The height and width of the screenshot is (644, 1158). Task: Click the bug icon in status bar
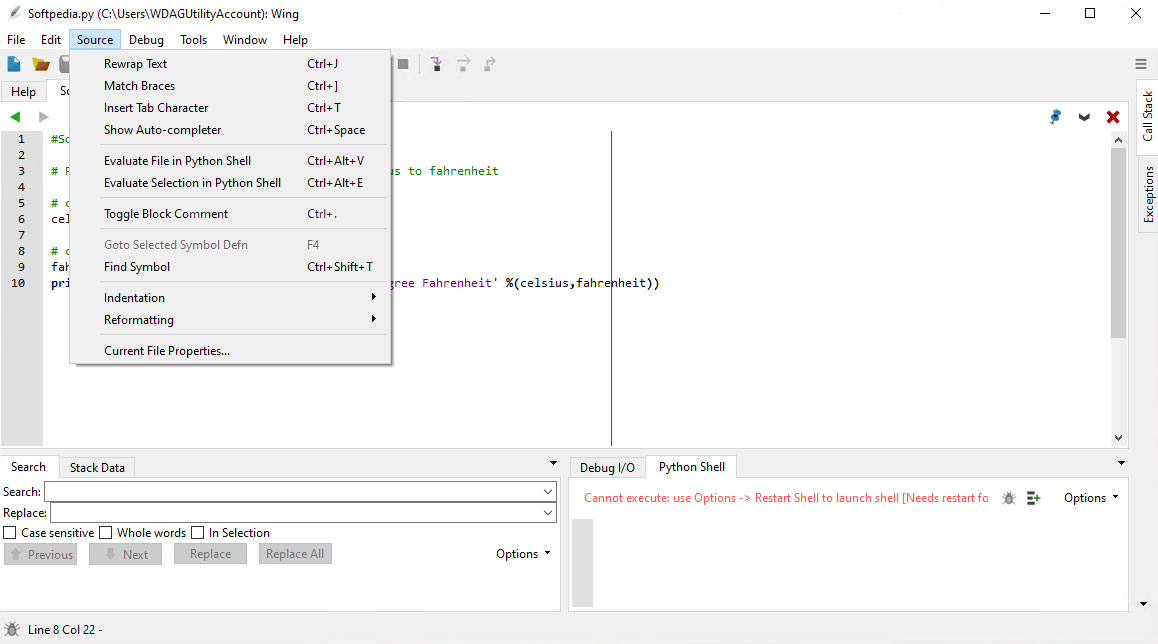click(12, 629)
